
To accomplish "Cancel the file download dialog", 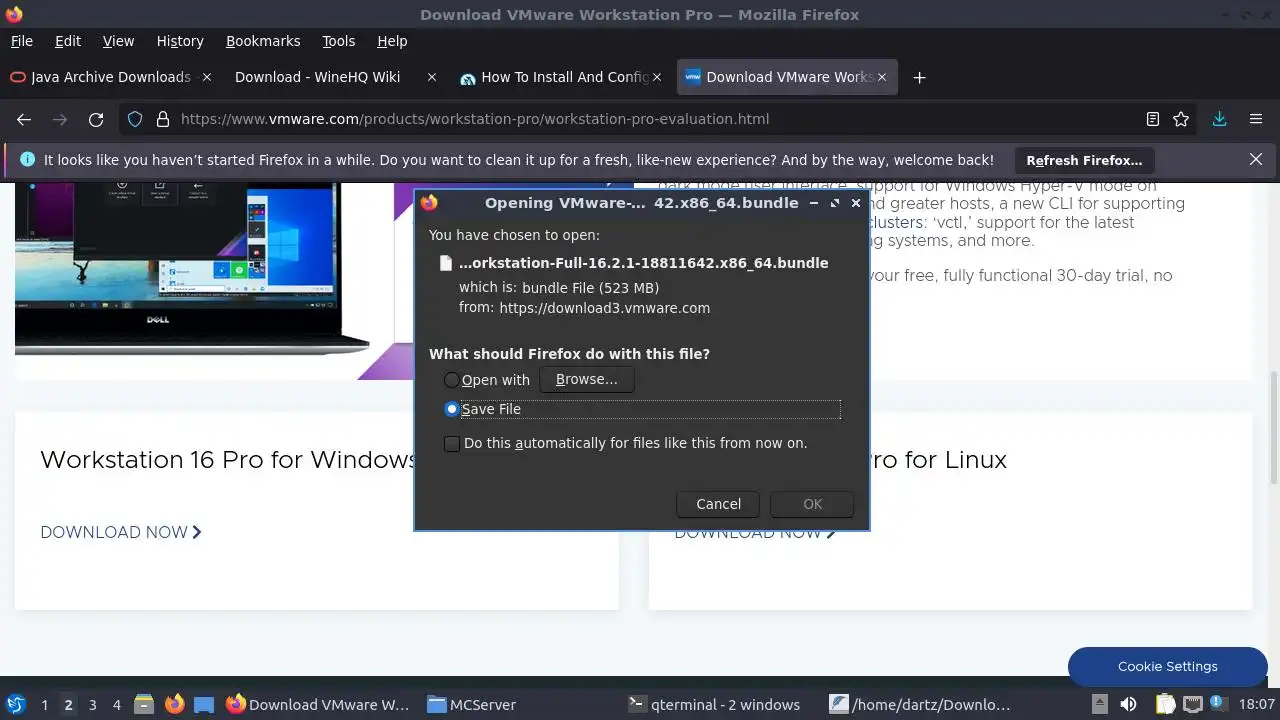I will (718, 504).
